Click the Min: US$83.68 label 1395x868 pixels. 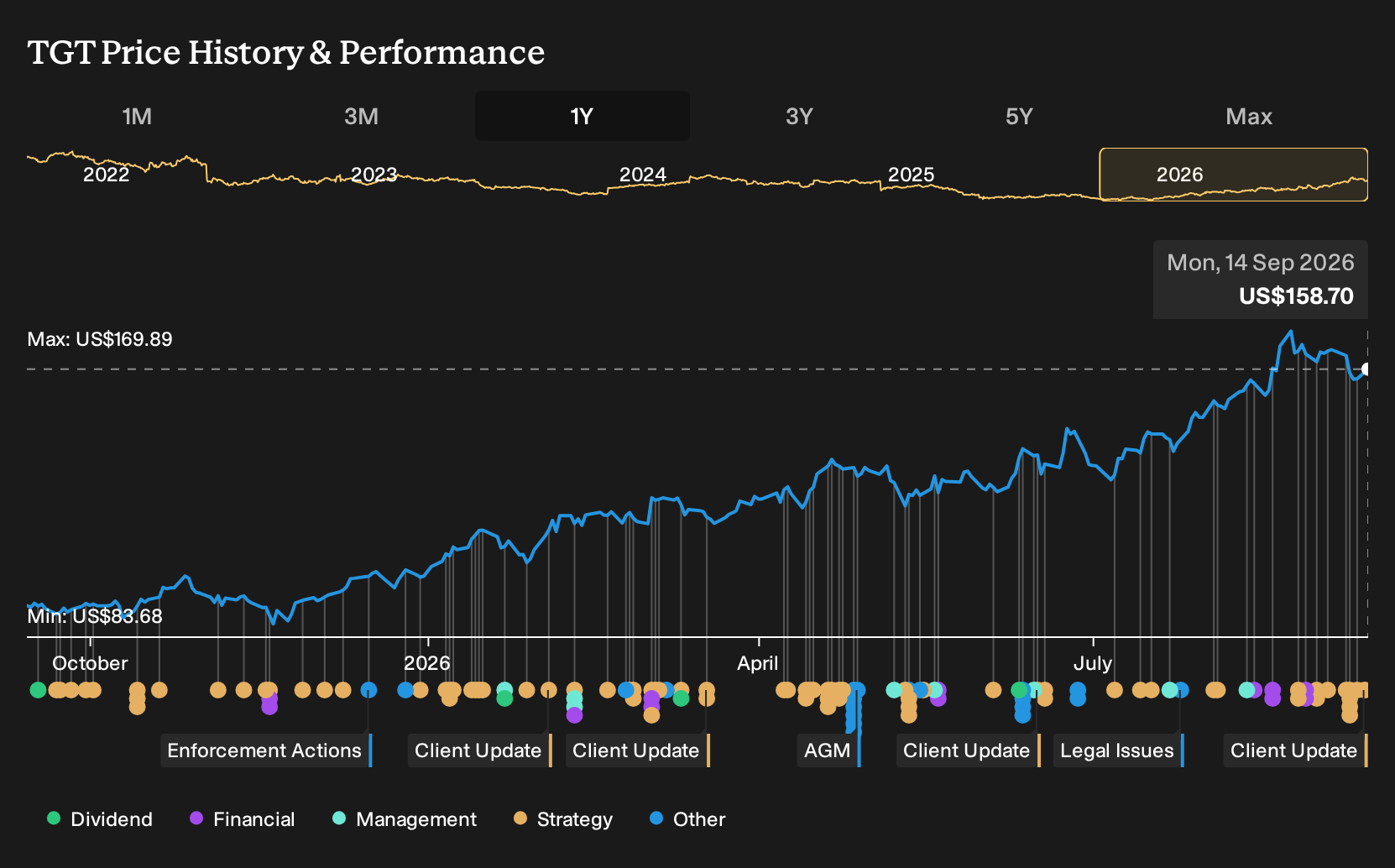(x=95, y=616)
